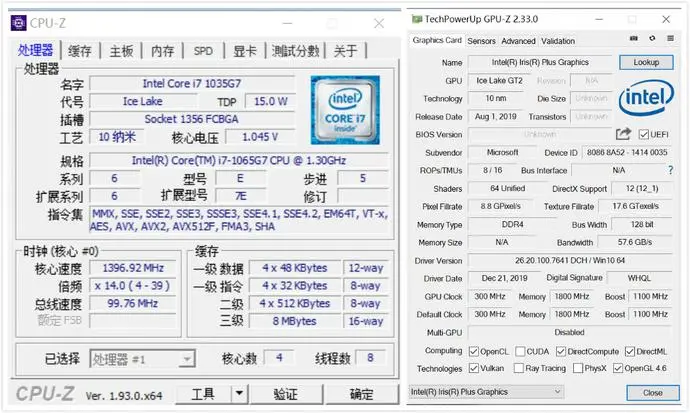Viewport: 690px width, 413px height.
Task: Click the GPU-Z Close button
Action: pos(653,392)
